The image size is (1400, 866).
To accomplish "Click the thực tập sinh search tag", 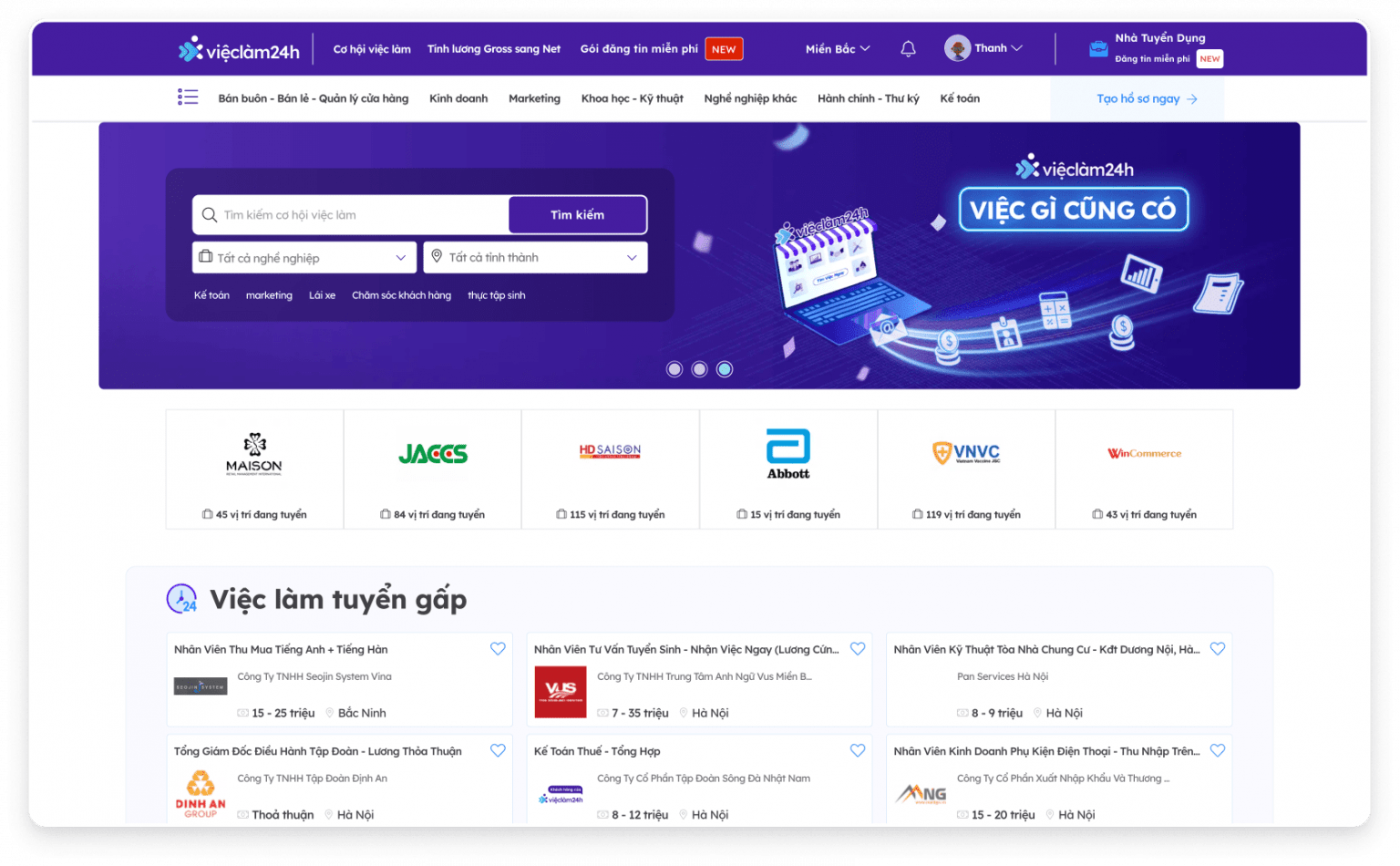I will pos(496,295).
